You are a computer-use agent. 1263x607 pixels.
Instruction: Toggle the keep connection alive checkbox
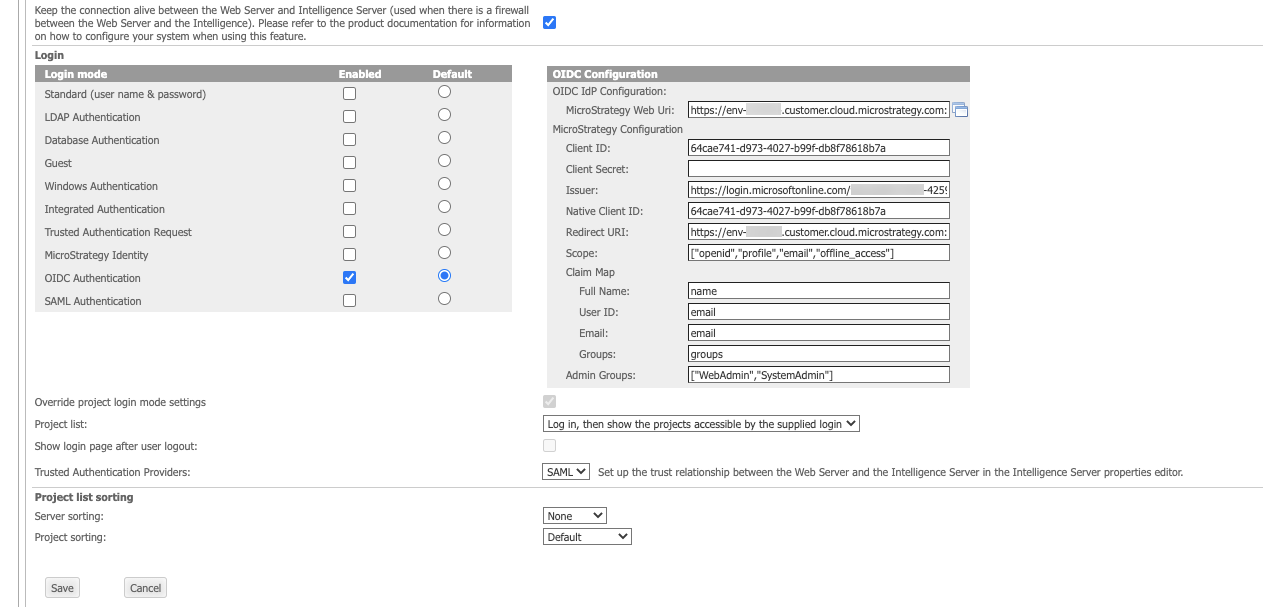pyautogui.click(x=549, y=22)
